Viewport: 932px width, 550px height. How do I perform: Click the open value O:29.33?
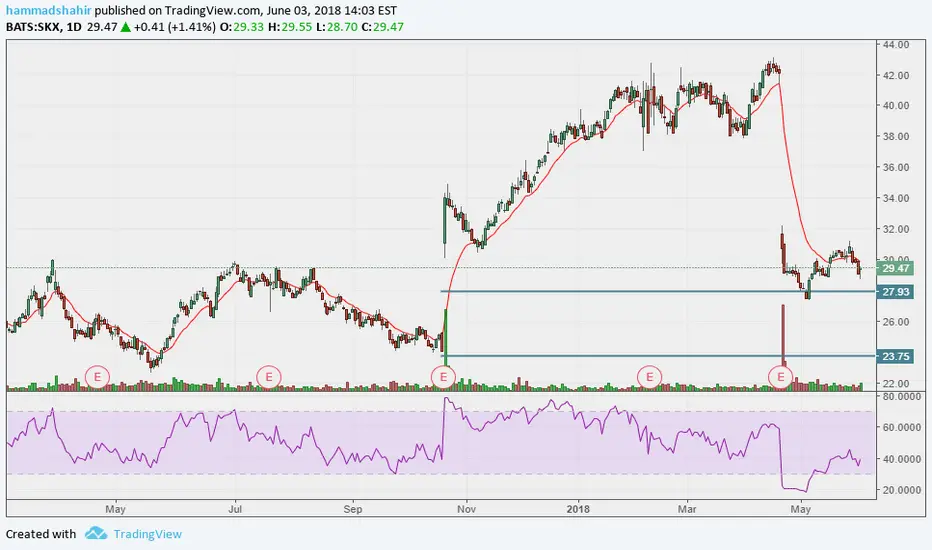(242, 27)
